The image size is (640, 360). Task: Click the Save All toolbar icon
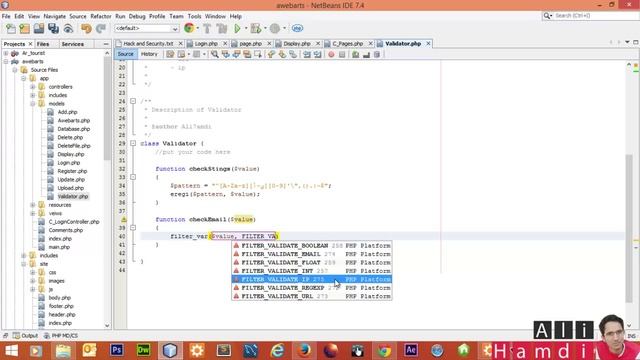(53, 29)
